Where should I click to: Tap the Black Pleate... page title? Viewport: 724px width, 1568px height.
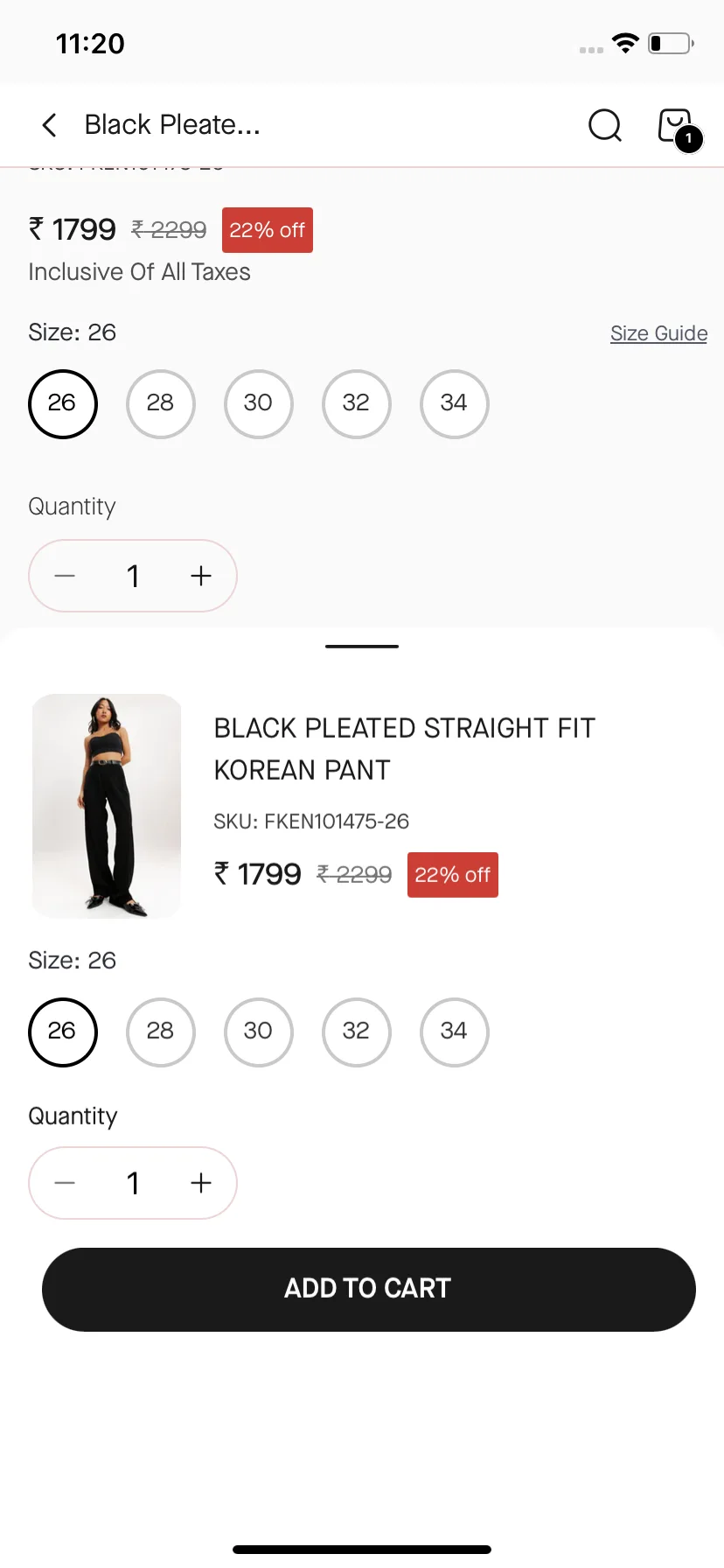[x=172, y=125]
